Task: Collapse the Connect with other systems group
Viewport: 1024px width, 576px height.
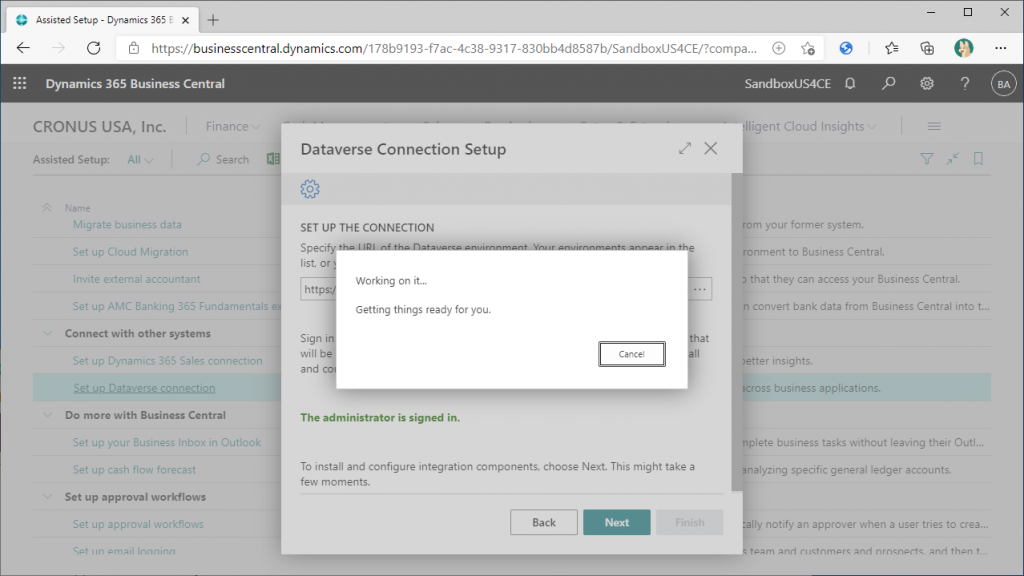Action: point(48,333)
